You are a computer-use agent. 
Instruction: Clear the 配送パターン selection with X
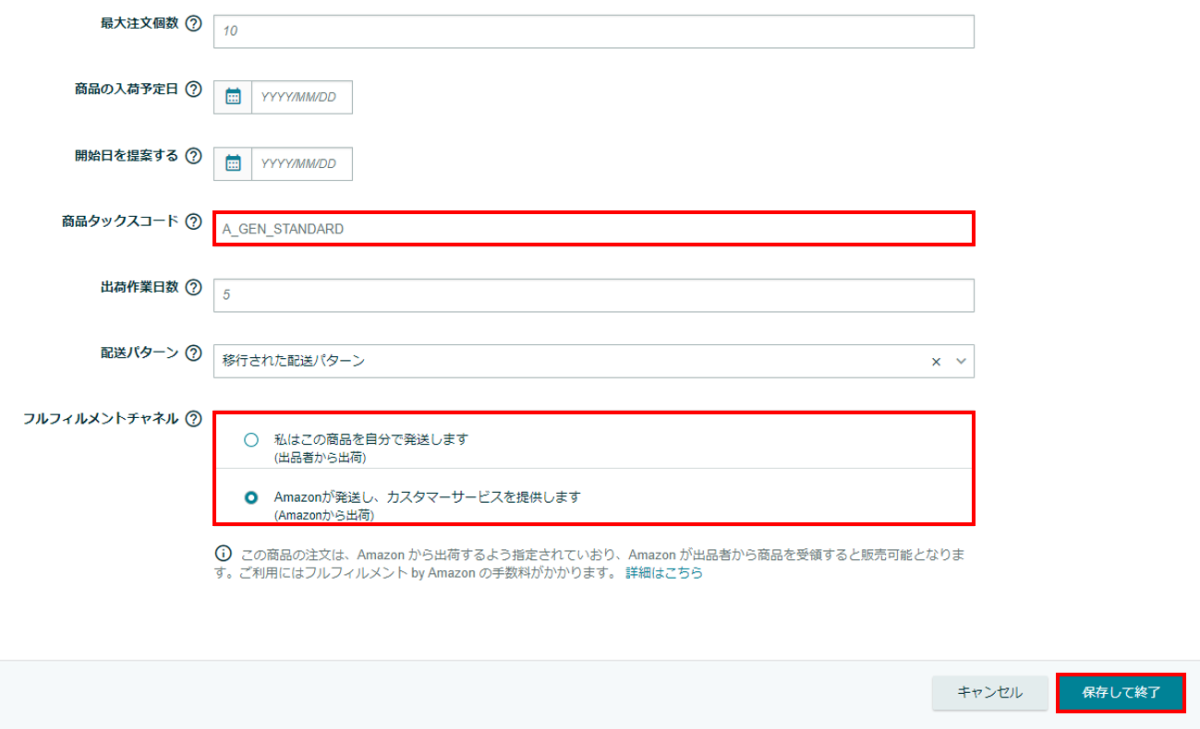point(936,362)
